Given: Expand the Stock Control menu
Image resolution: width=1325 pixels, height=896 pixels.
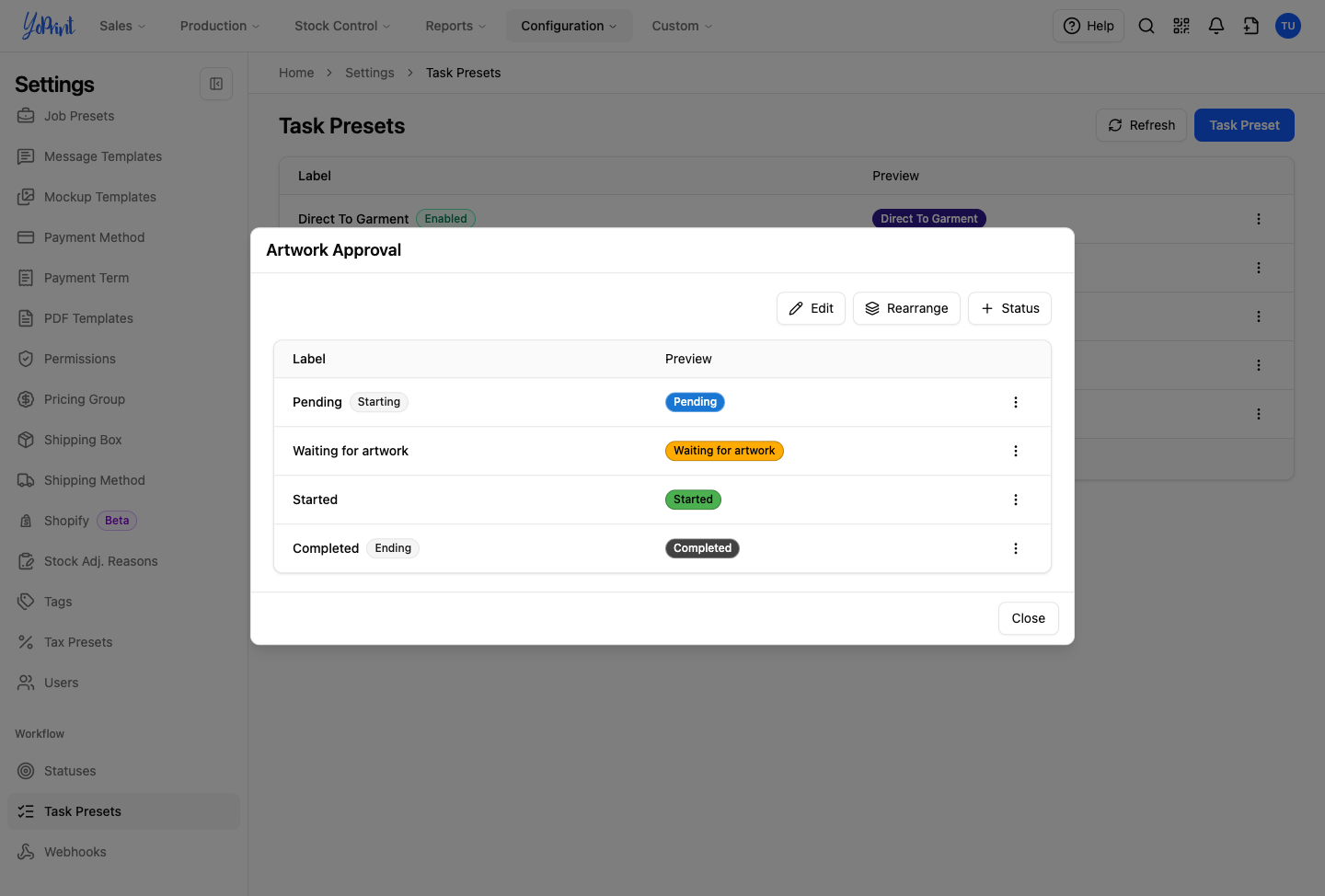Looking at the screenshot, I should click(342, 26).
